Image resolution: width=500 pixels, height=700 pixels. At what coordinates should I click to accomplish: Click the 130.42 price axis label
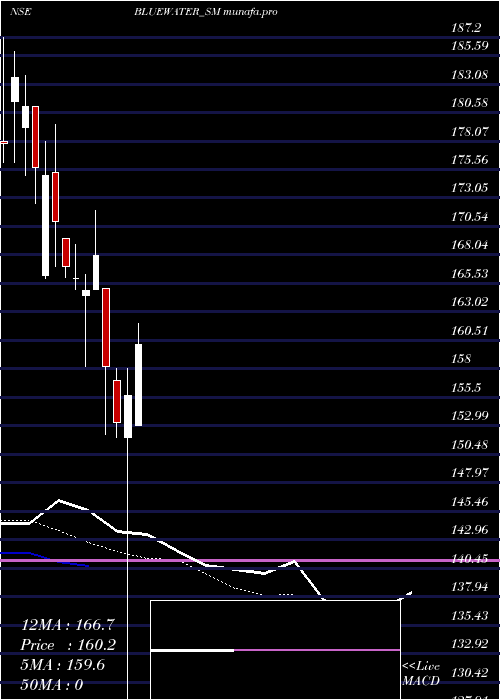pos(470,672)
